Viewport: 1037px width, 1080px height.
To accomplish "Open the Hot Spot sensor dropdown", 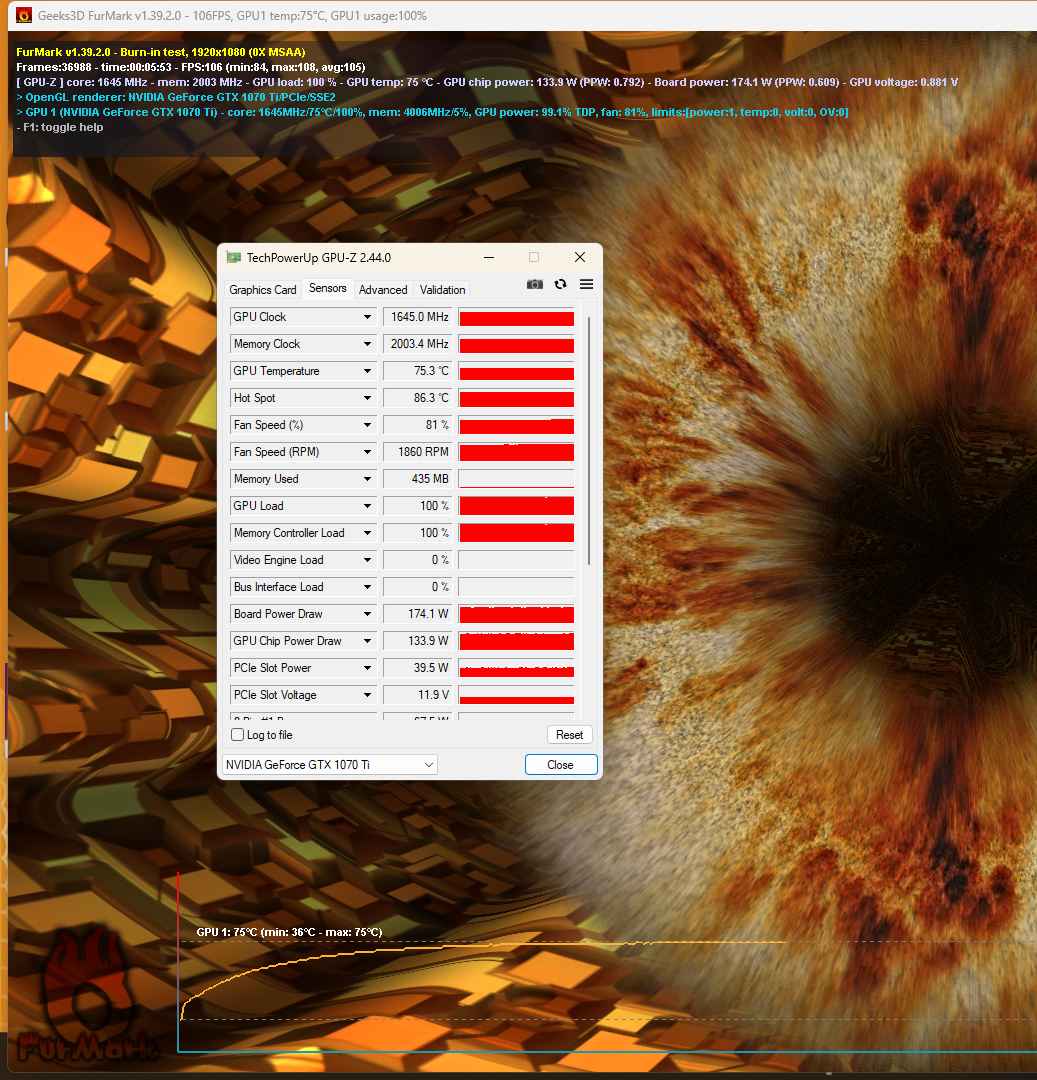I will click(x=367, y=398).
